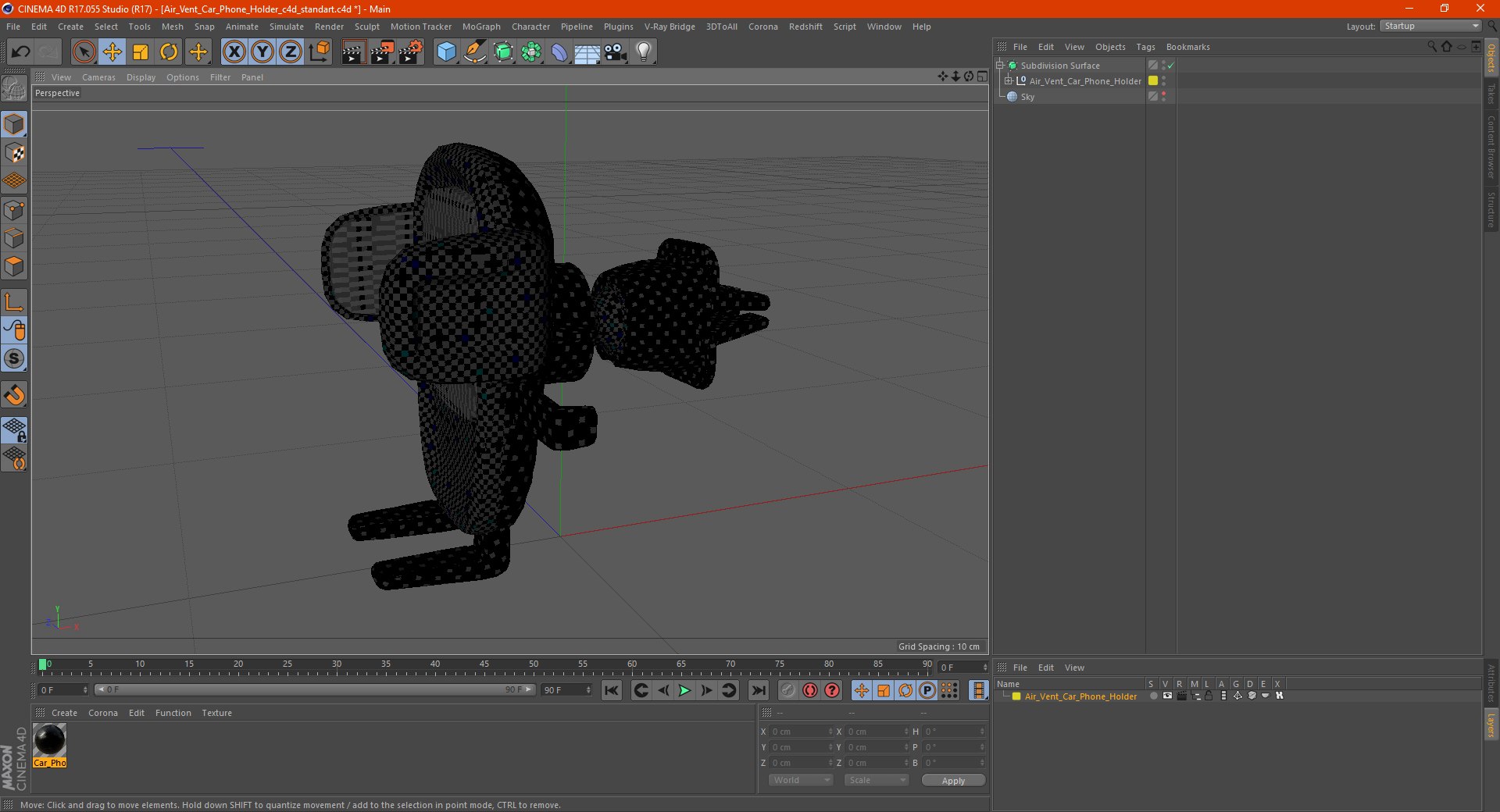Toggle layer lock for Air_Vent_Car_Phone_Holder
1500x812 pixels.
click(1209, 696)
